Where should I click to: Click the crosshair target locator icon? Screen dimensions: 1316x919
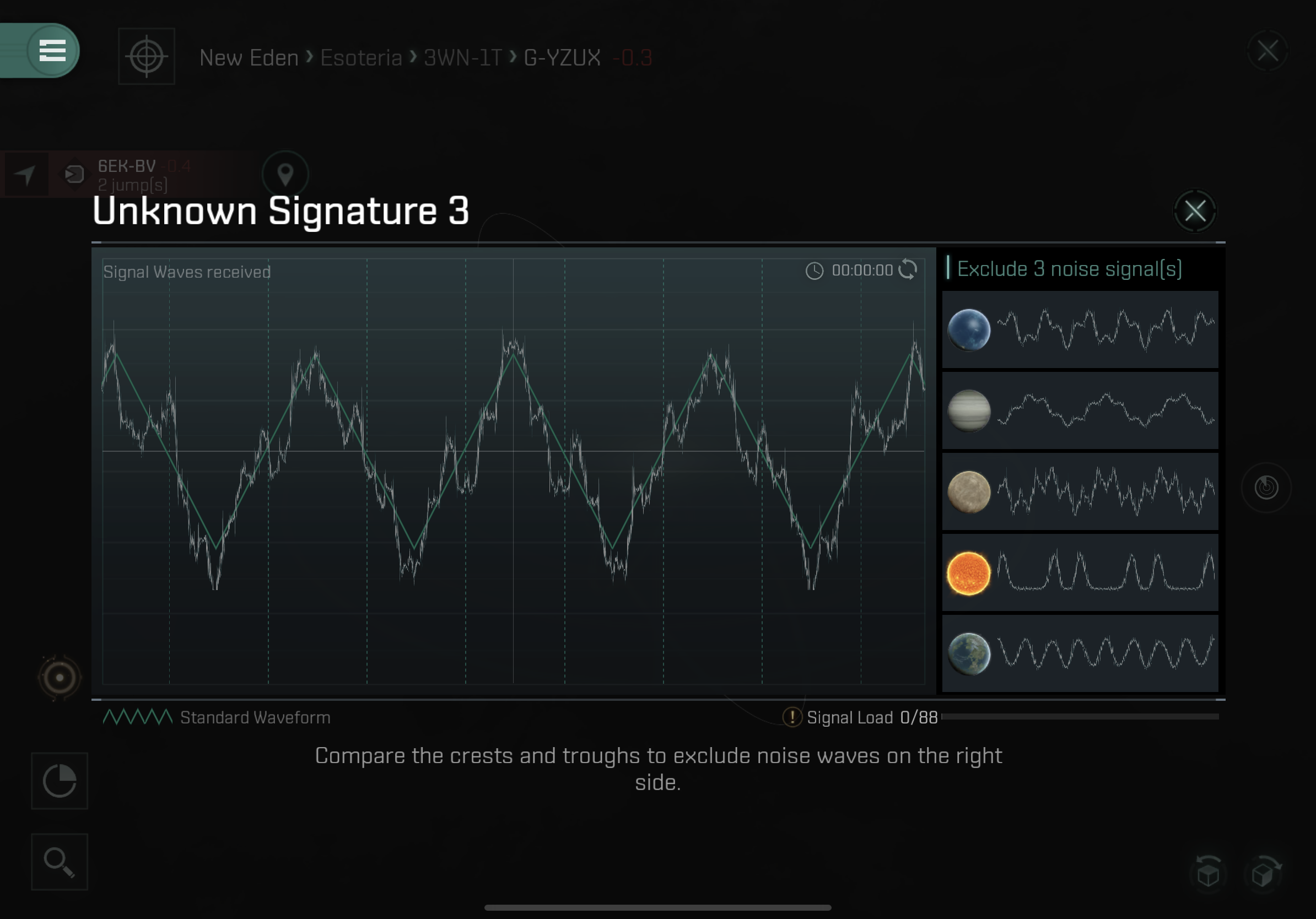click(x=147, y=56)
